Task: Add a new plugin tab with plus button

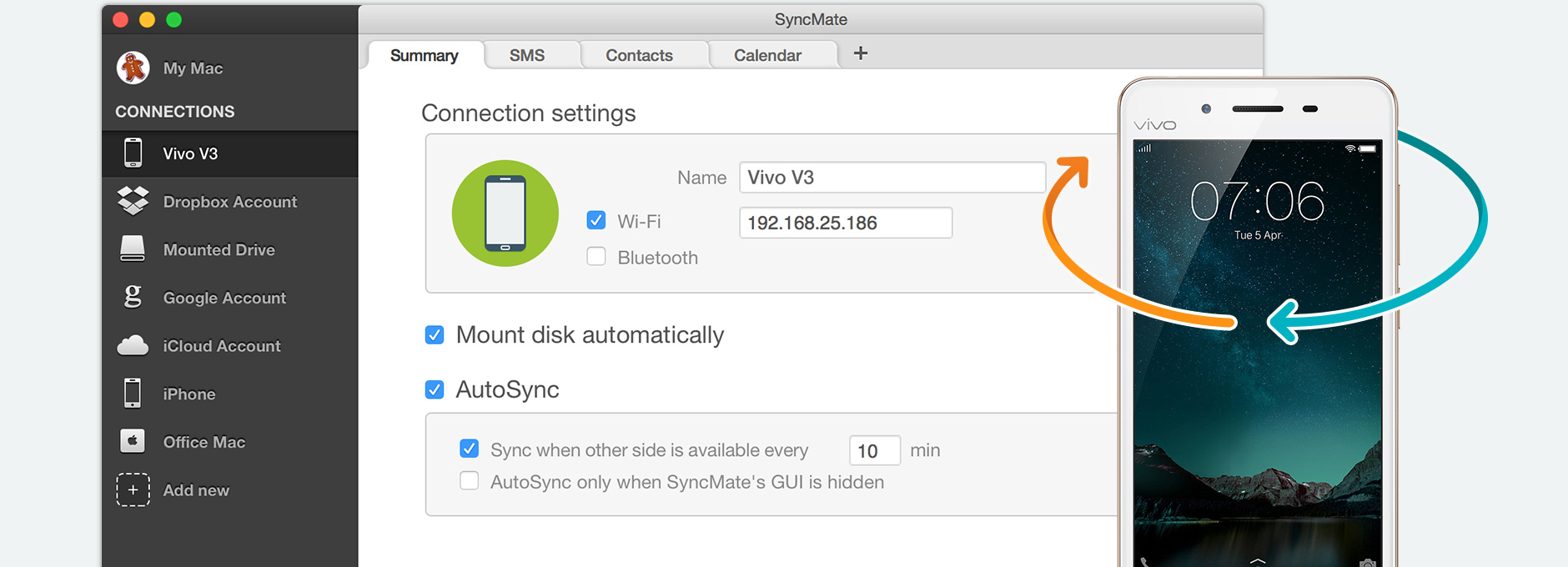Action: pos(861,53)
